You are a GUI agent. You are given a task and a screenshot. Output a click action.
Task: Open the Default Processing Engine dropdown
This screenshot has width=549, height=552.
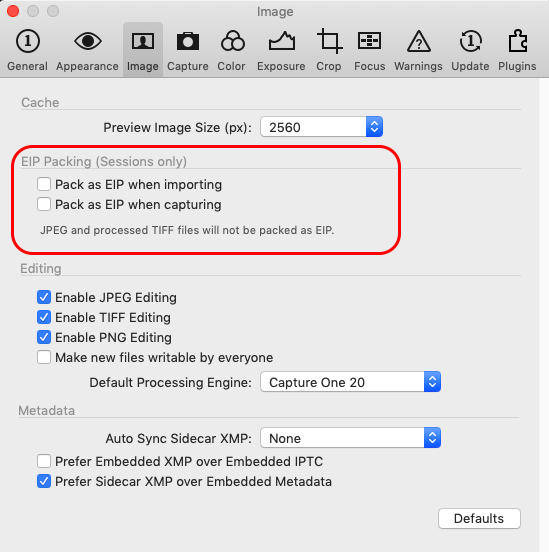click(350, 382)
